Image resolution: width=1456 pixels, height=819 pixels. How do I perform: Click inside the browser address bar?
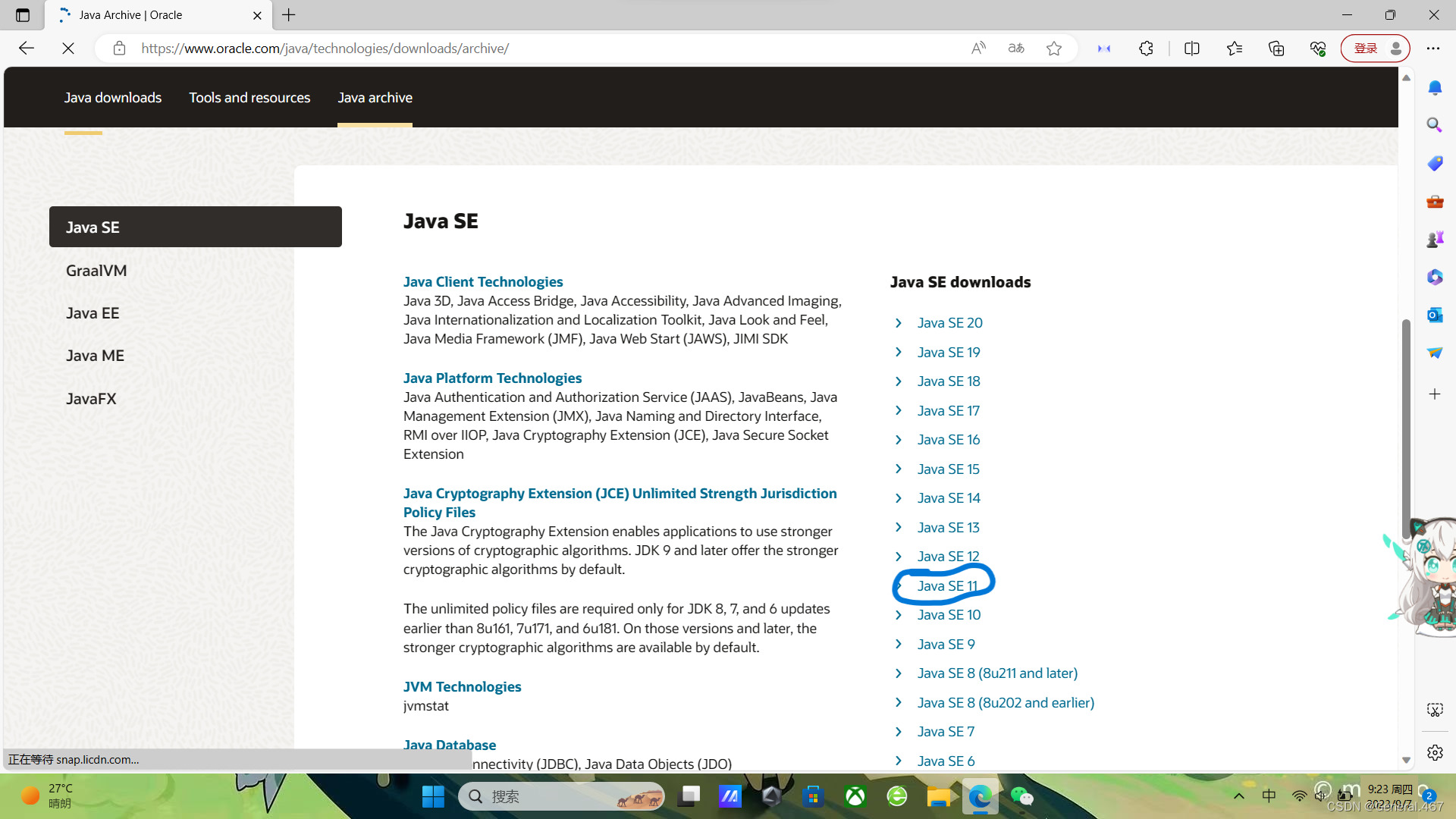[x=531, y=48]
